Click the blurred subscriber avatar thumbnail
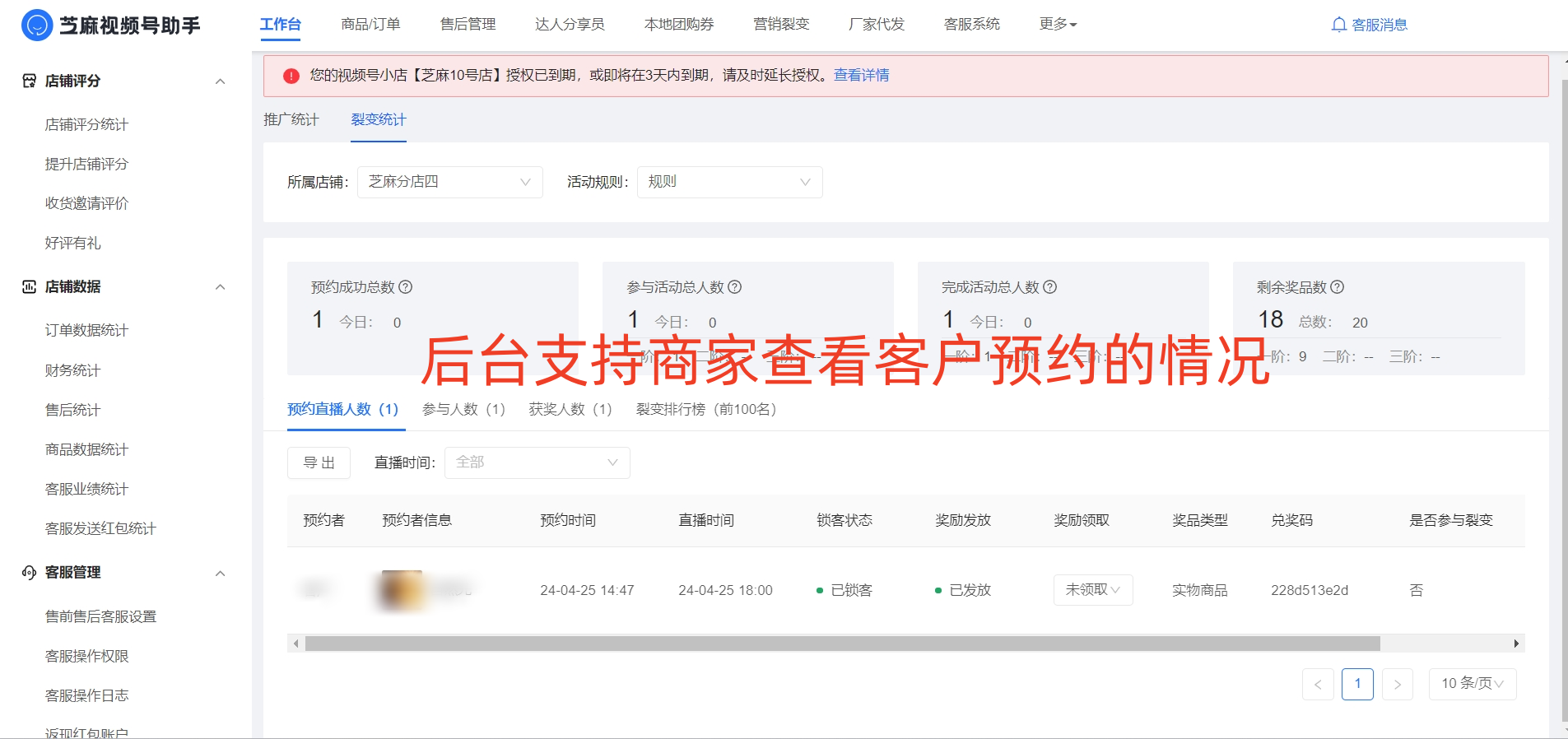 click(401, 590)
